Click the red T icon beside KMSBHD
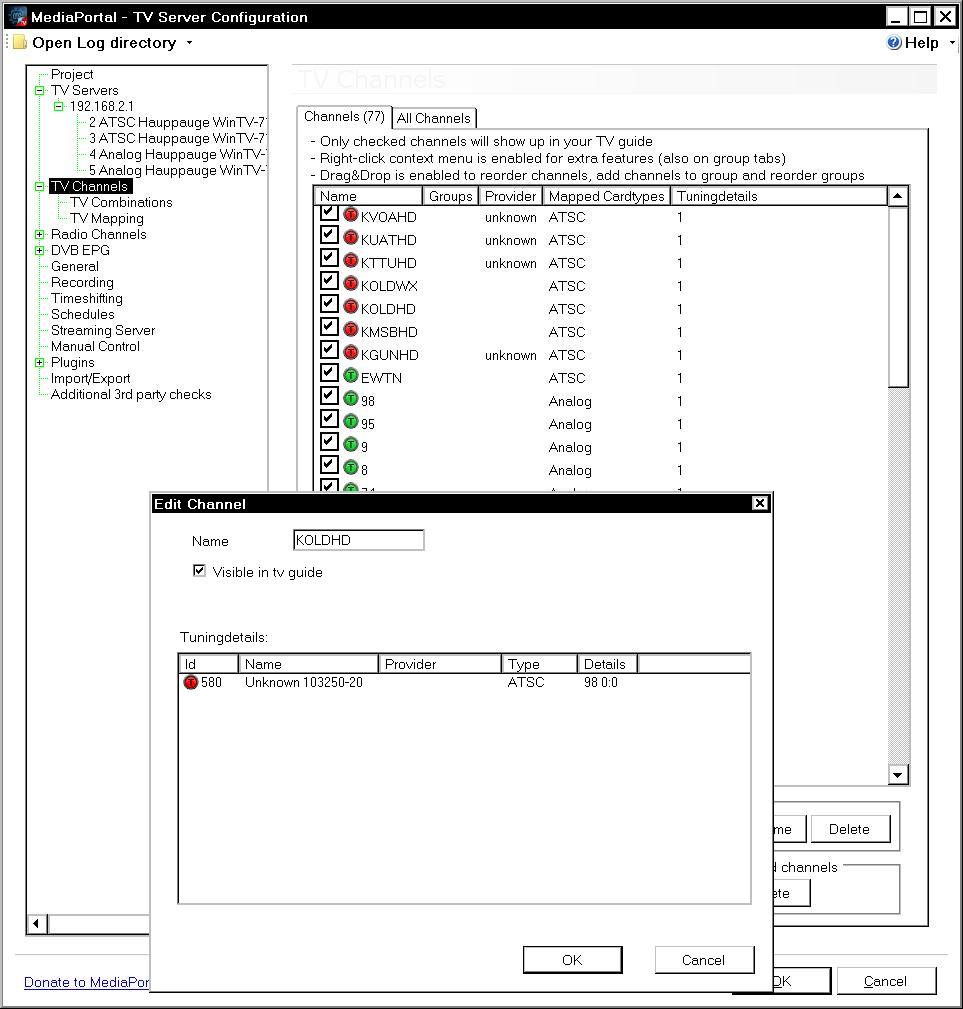Viewport: 963px width, 1009px height. (351, 330)
